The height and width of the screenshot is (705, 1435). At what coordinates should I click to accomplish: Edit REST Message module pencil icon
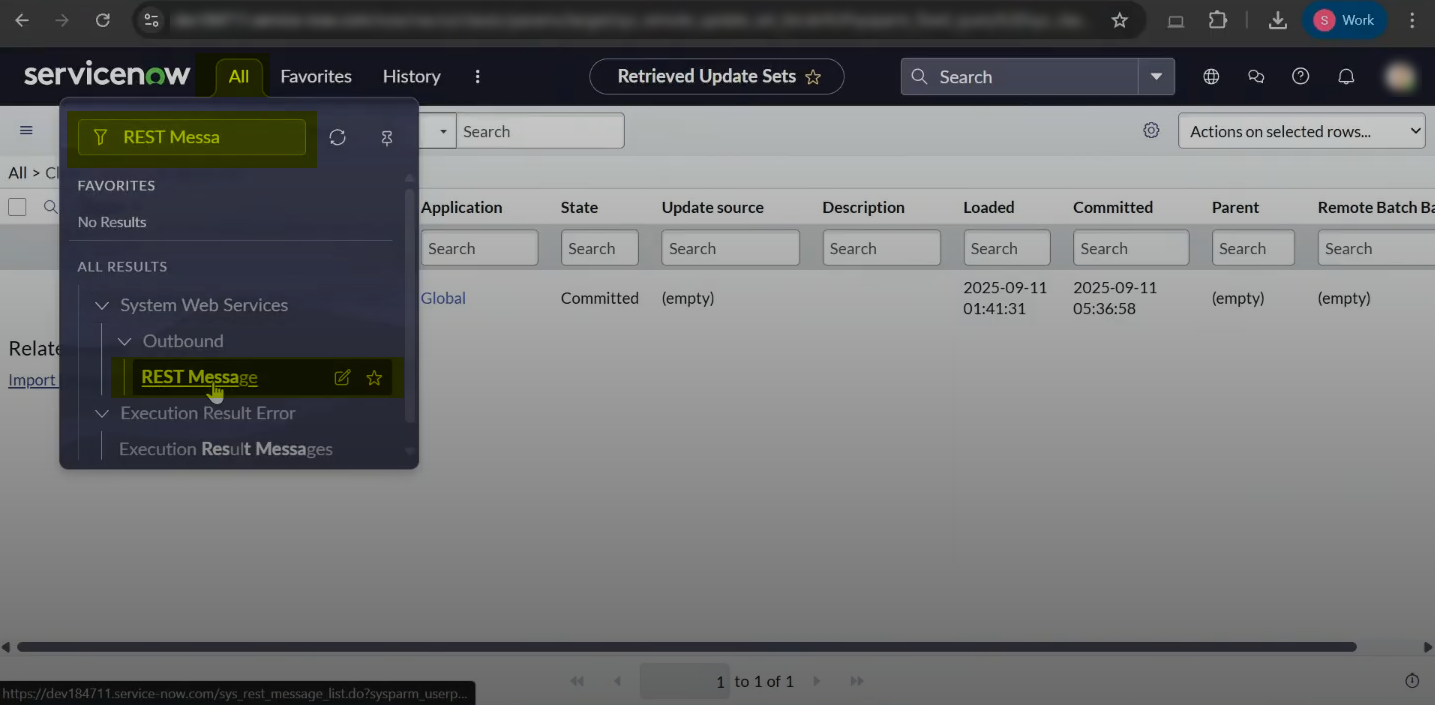(x=342, y=377)
